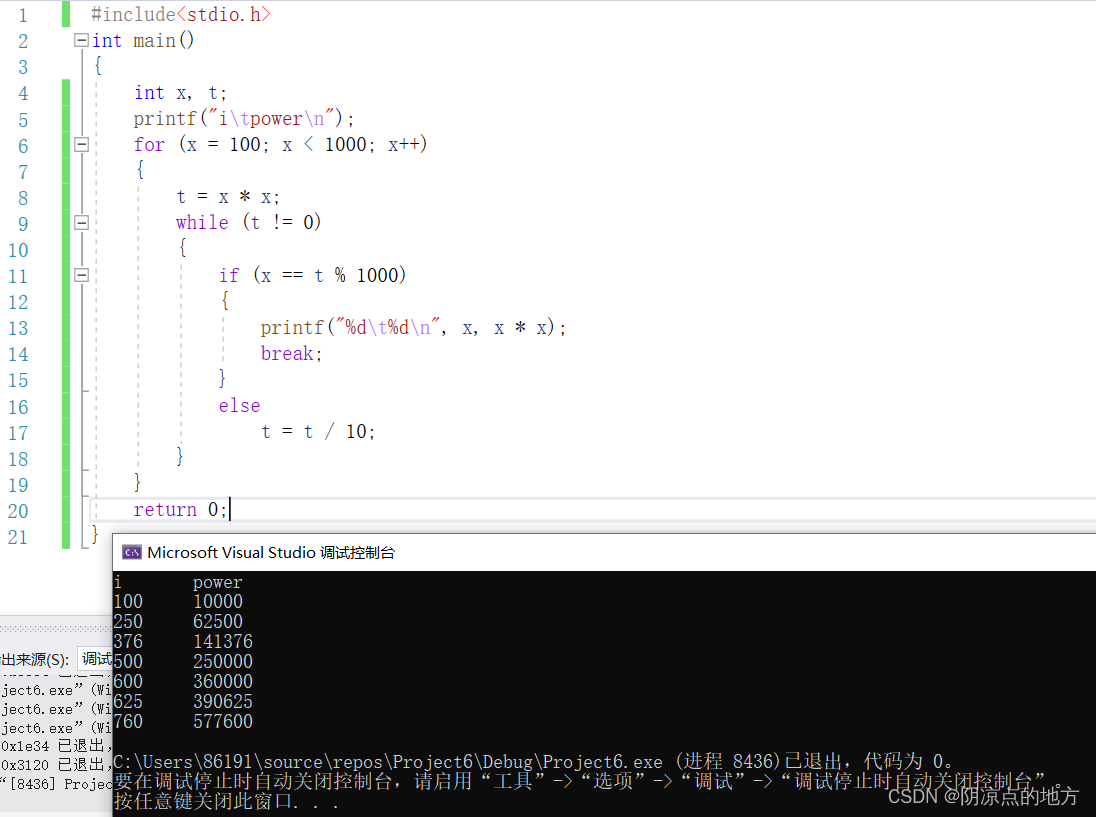1096x817 pixels.
Task: Click console output value 250000
Action: pyautogui.click(x=223, y=662)
